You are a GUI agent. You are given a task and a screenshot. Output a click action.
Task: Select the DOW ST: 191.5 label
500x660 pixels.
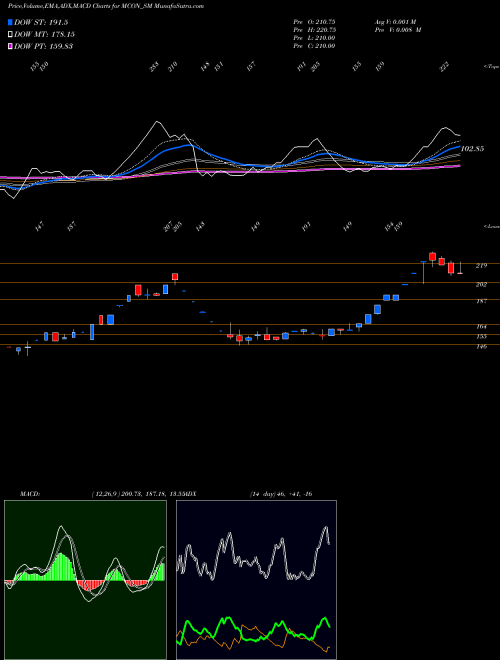point(41,22)
